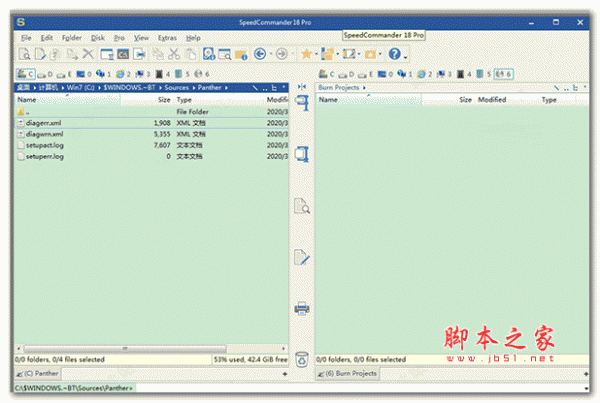Switch to the (C) Panther tab
The image size is (600, 403).
pyautogui.click(x=38, y=374)
